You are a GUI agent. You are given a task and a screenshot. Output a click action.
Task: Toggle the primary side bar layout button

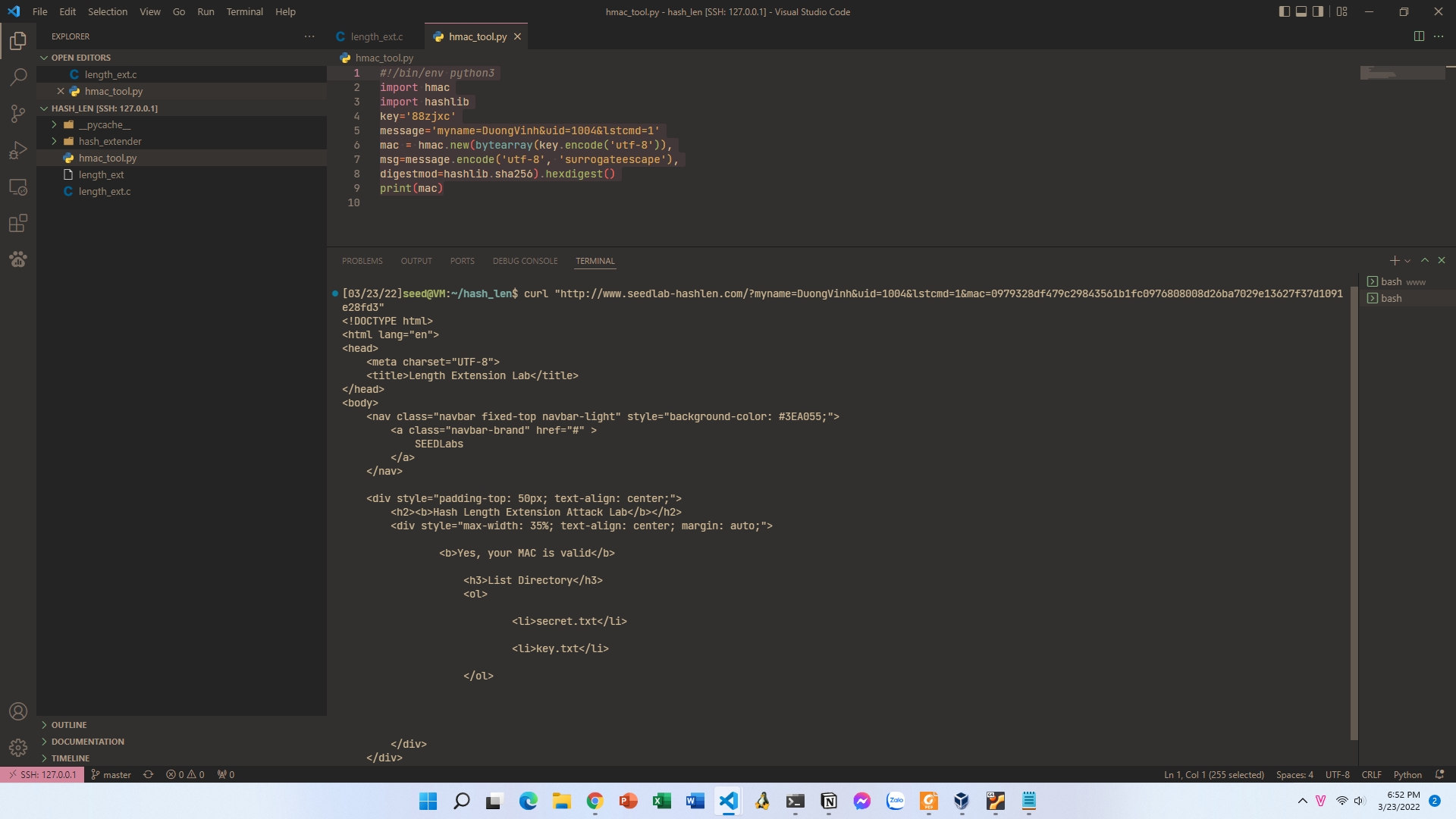pyautogui.click(x=1284, y=11)
